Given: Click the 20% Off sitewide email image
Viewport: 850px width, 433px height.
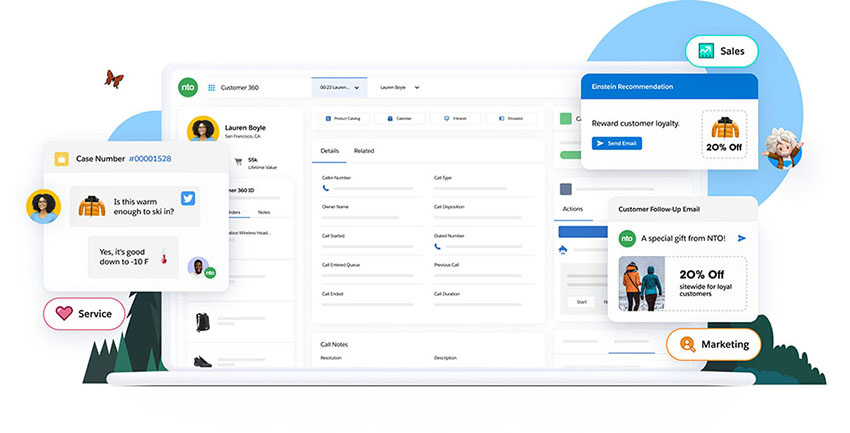Looking at the screenshot, I should pyautogui.click(x=682, y=283).
